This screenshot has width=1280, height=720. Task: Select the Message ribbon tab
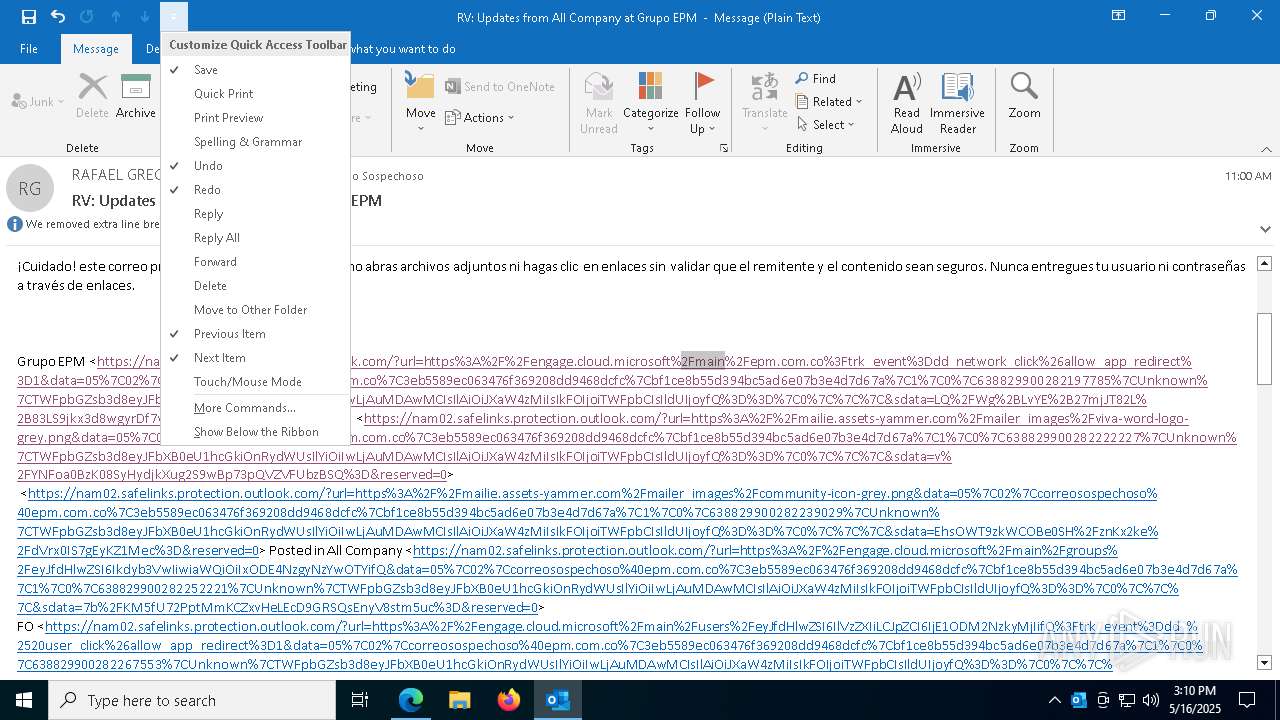[x=96, y=48]
